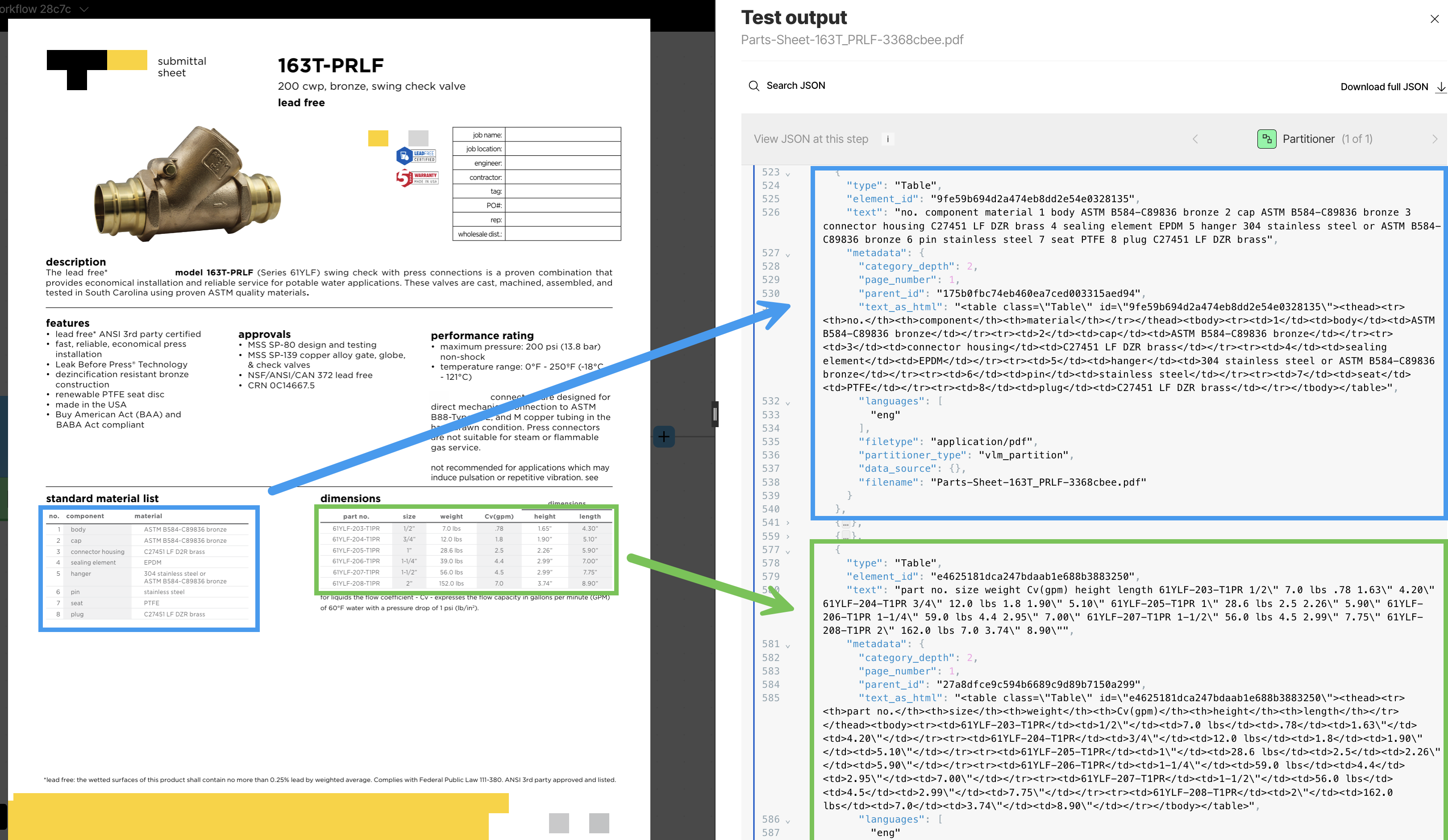Viewport: 1448px width, 840px height.
Task: Click the 5 year warranty badge
Action: pos(416,178)
